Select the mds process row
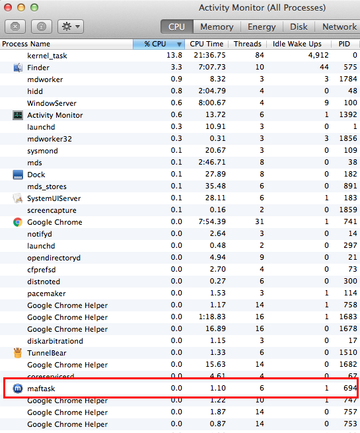Image resolution: width=360 pixels, height=433 pixels. pyautogui.click(x=180, y=163)
